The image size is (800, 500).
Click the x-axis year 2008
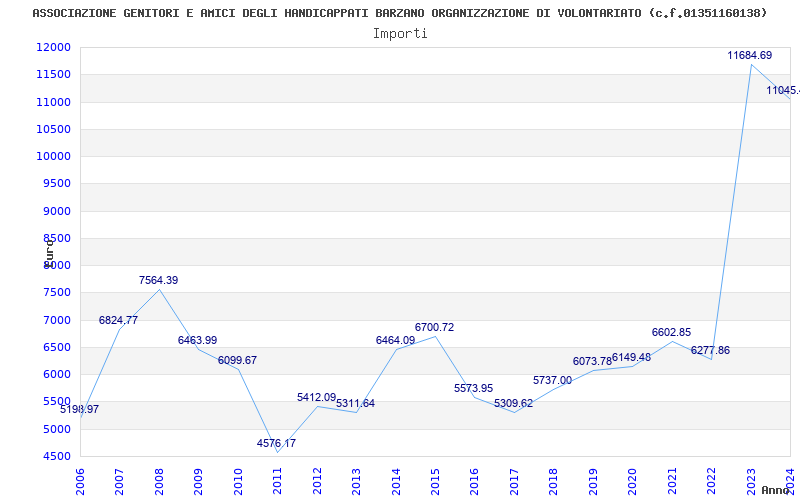pyautogui.click(x=159, y=481)
